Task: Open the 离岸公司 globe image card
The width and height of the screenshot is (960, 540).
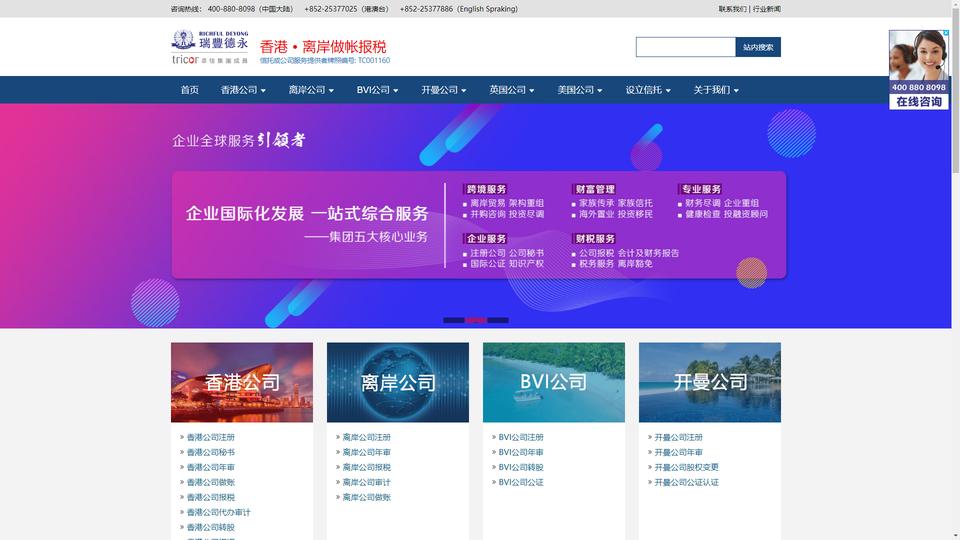Action: pos(398,382)
